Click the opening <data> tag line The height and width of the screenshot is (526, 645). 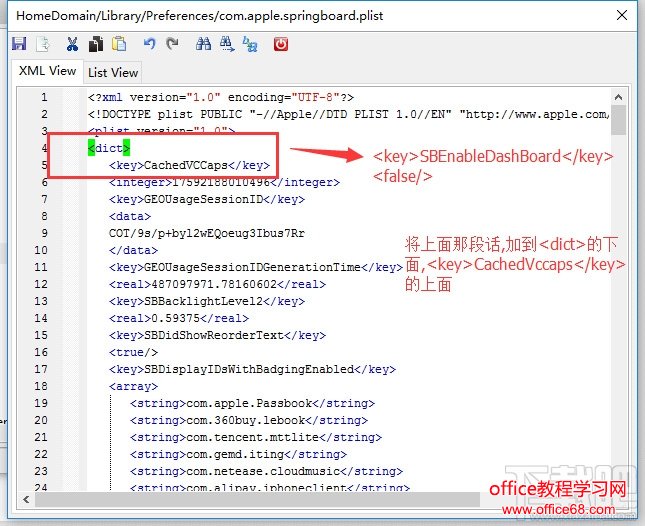130,216
